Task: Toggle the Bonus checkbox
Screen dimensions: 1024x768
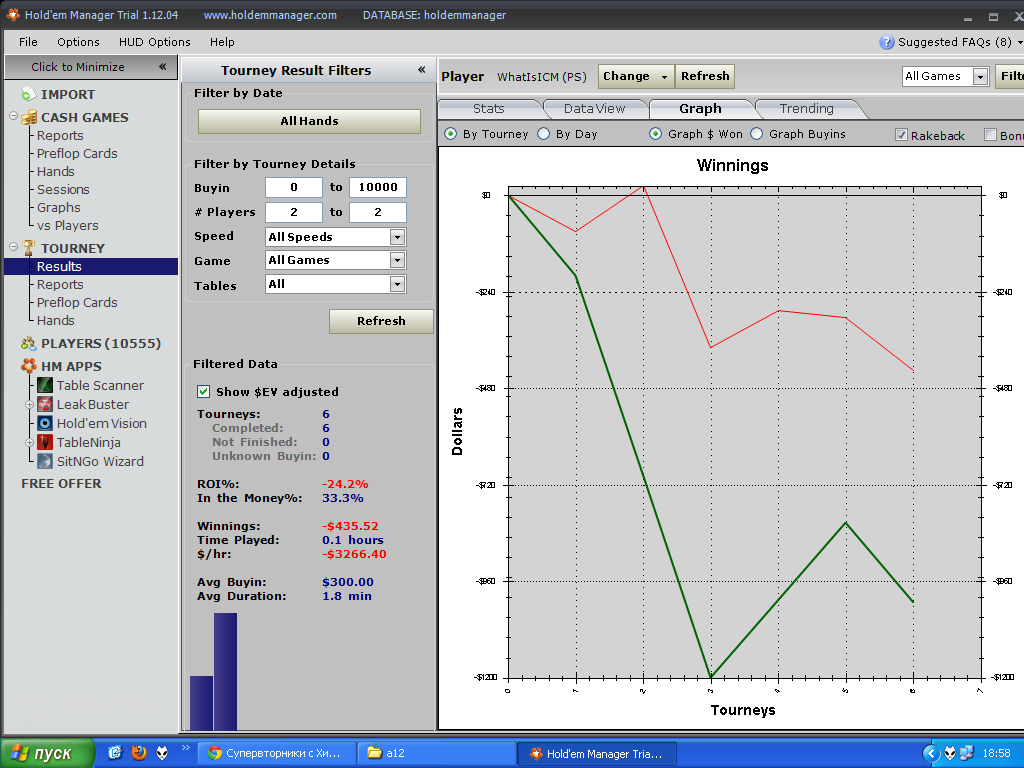Action: [x=990, y=135]
